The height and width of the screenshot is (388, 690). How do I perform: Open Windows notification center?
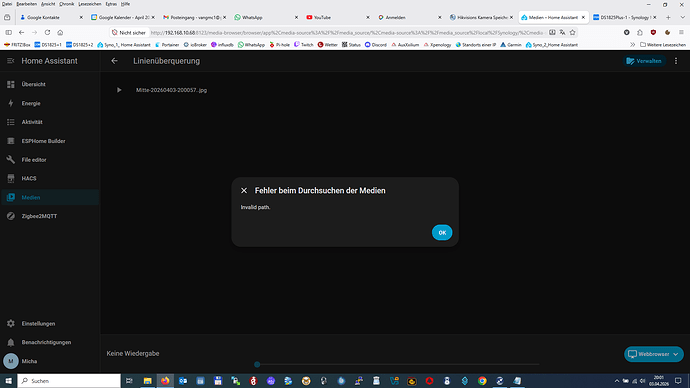click(678, 381)
